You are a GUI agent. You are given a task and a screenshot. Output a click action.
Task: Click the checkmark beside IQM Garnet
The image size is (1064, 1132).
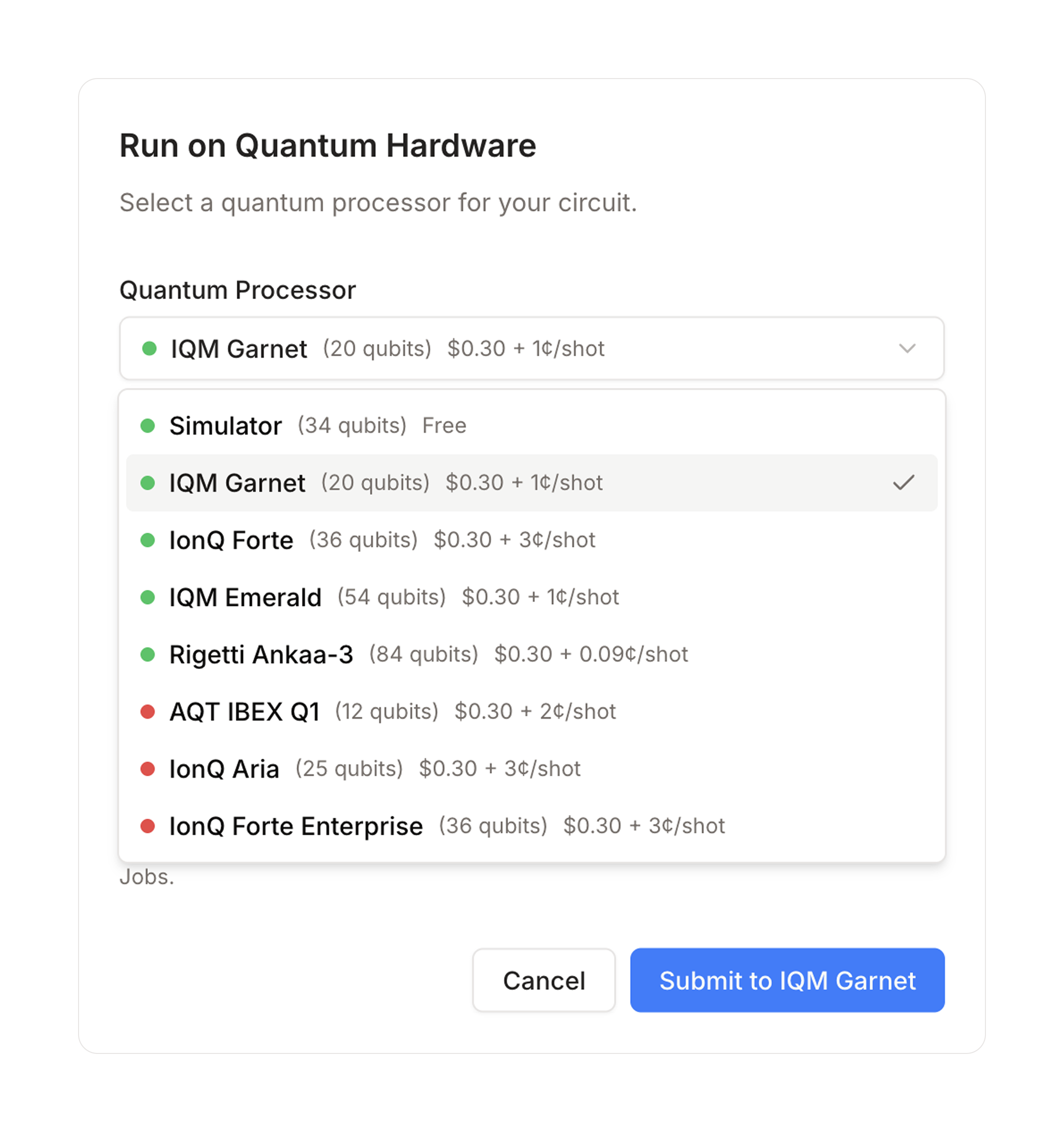[904, 483]
